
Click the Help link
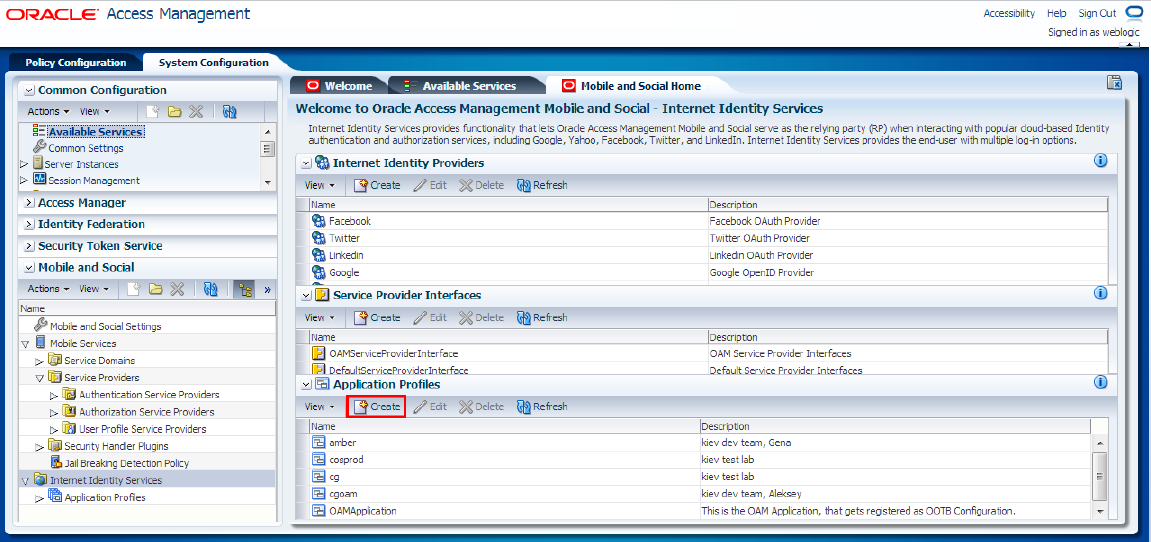(x=1056, y=13)
